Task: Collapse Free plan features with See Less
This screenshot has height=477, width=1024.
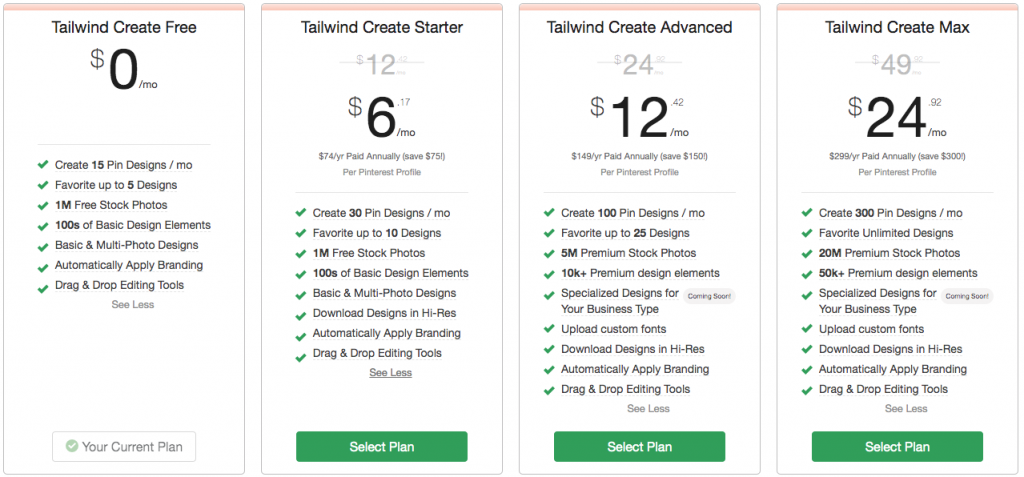Action: pos(133,304)
